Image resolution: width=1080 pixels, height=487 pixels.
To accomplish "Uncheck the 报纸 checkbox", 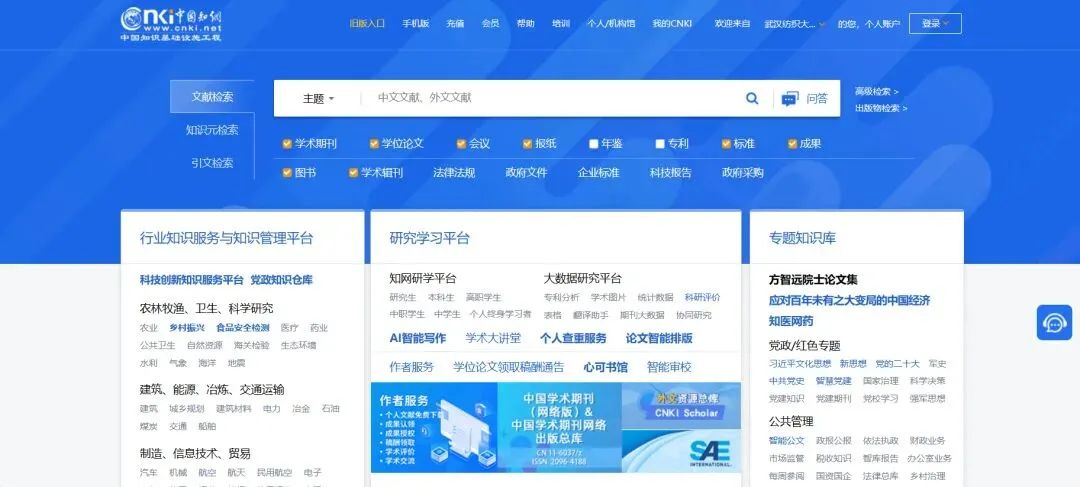I will tap(528, 144).
